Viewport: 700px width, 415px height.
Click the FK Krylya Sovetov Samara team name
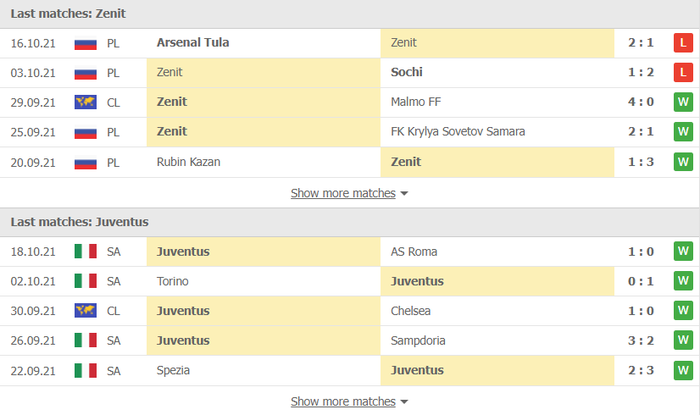point(458,132)
